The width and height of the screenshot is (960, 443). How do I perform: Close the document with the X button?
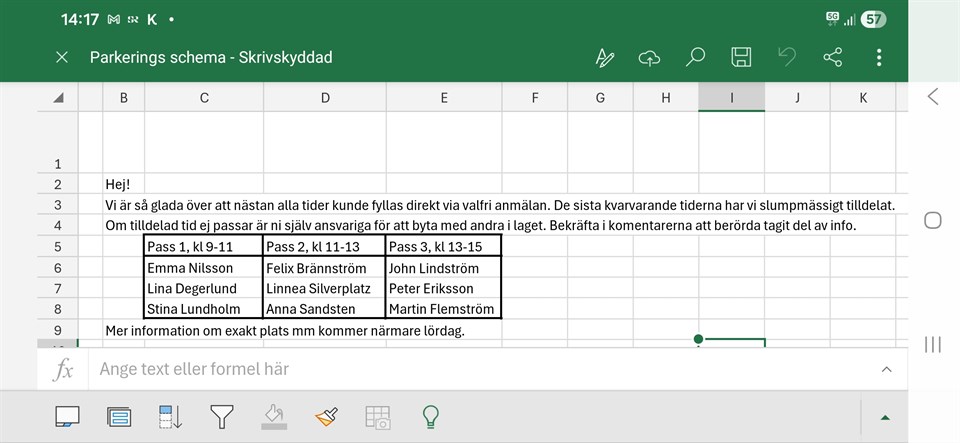(x=62, y=57)
